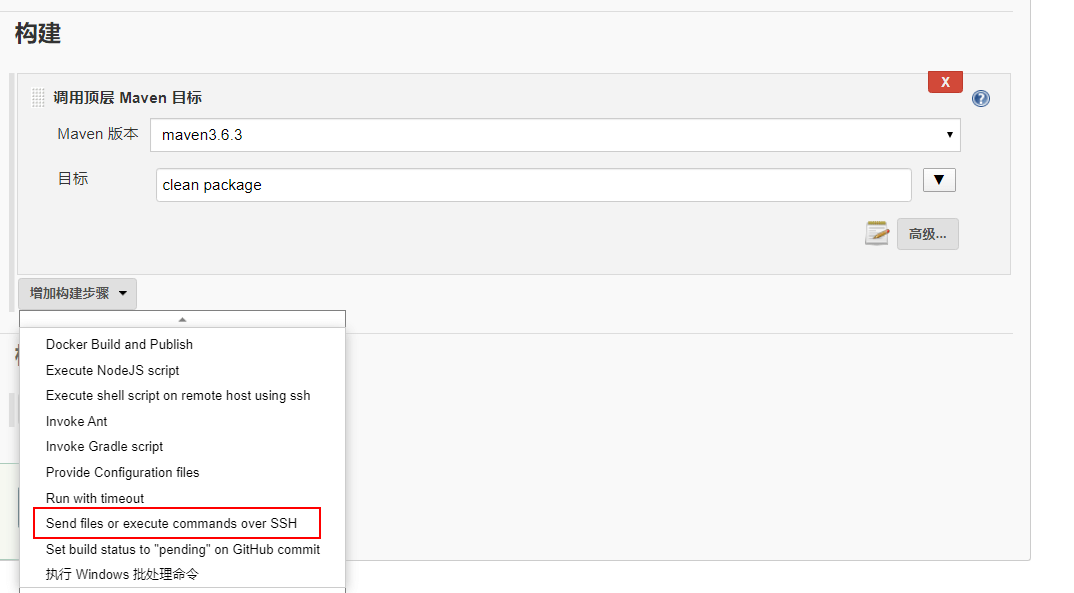Choose Set build status to "pending" on GitHub commit
The height and width of the screenshot is (593, 1074).
coord(183,549)
